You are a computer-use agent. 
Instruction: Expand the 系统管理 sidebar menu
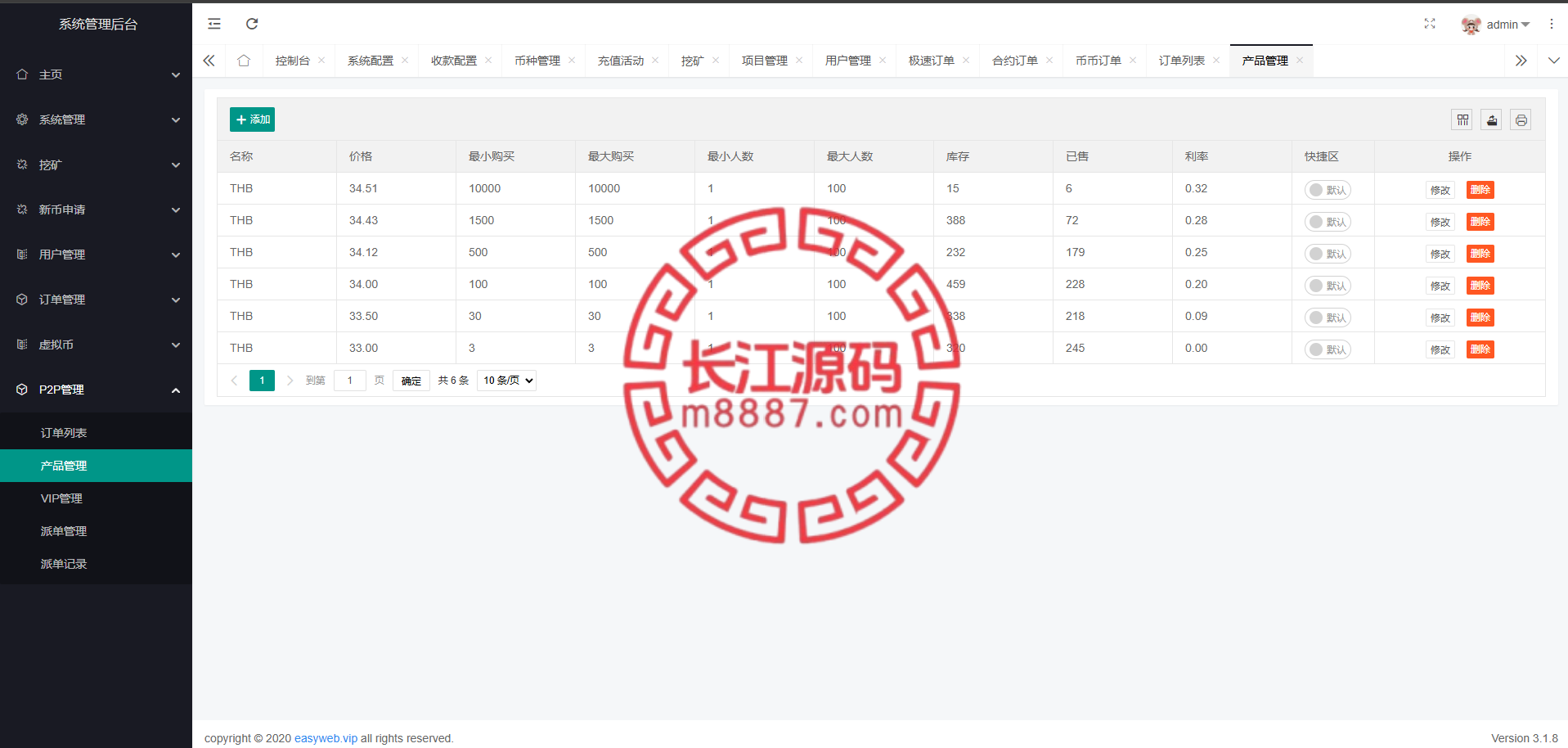pyautogui.click(x=96, y=119)
